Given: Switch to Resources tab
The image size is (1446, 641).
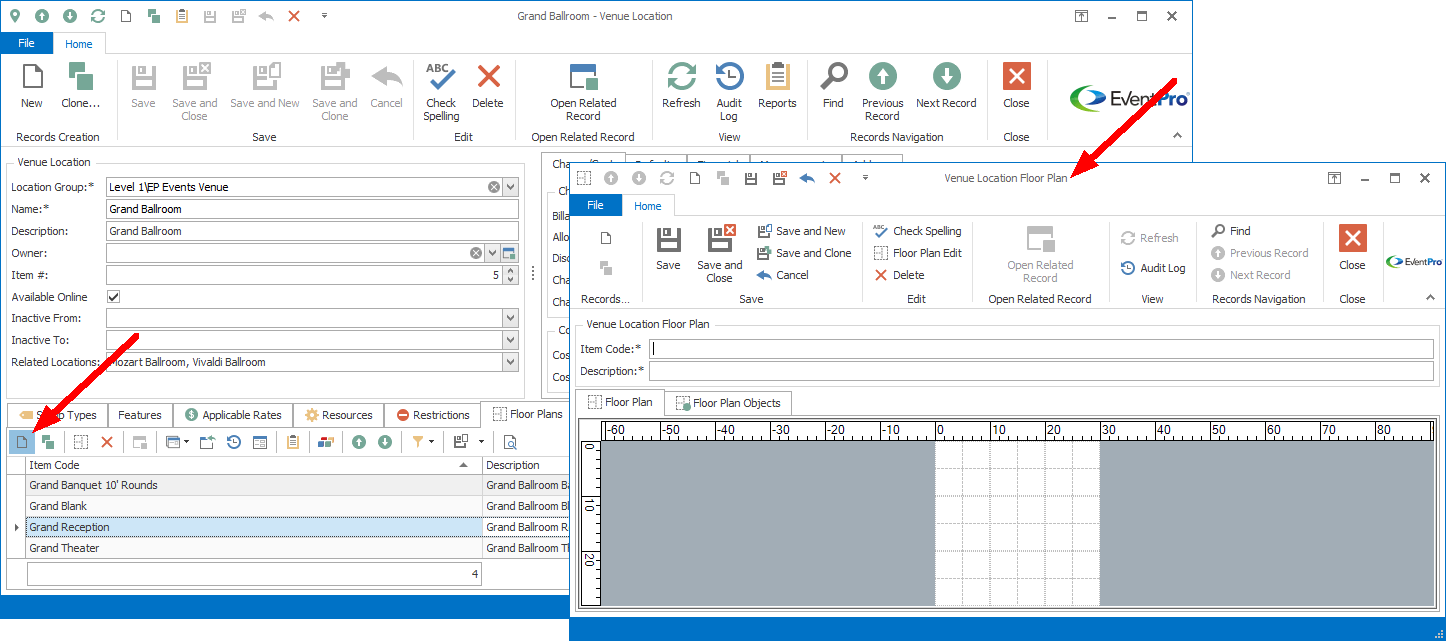Looking at the screenshot, I should click(338, 415).
